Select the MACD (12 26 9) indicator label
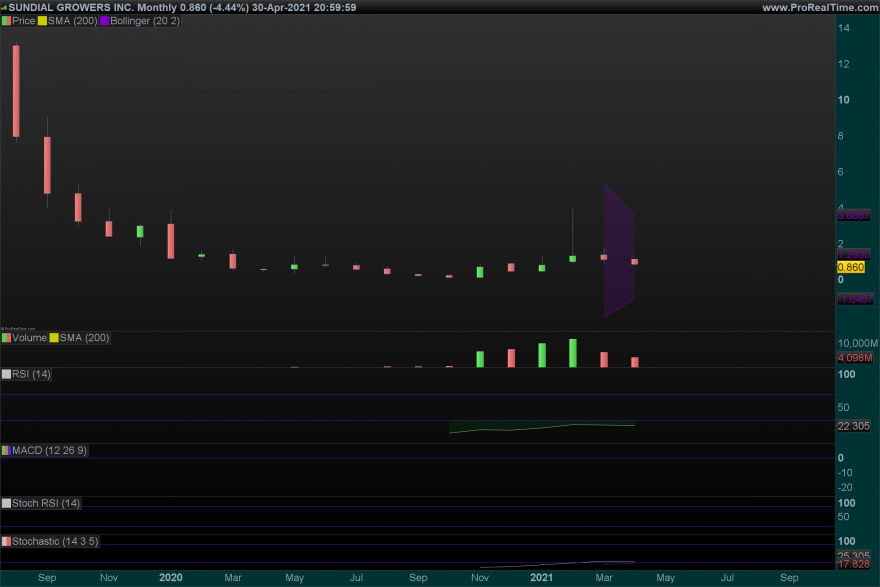 [x=49, y=450]
